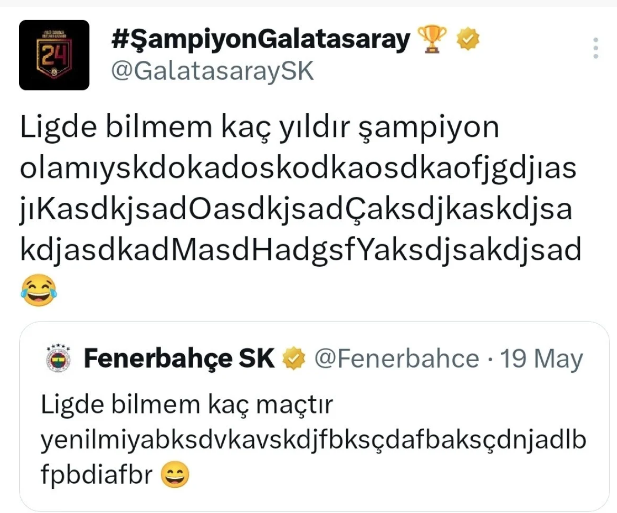This screenshot has height=513, width=617.
Task: Open the Galatasaray profile picture
Action: [54, 55]
